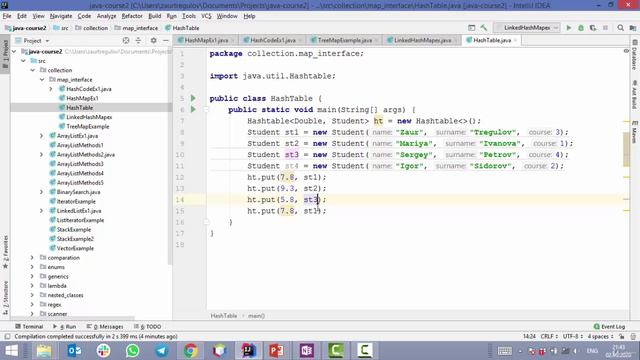Select VectorExample in project tree
This screenshot has width=640, height=360.
[x=75, y=249]
